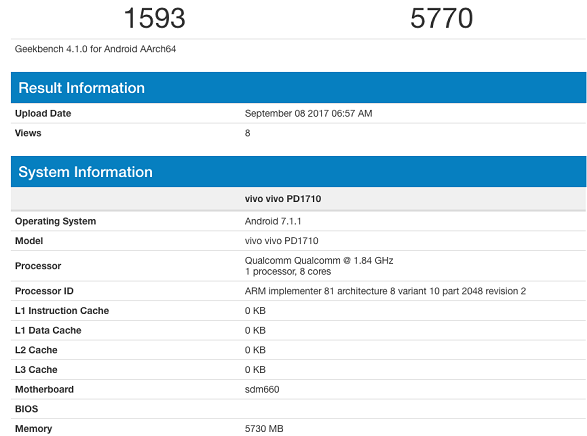Click the L2 Cache label
This screenshot has width=587, height=436.
36,350
